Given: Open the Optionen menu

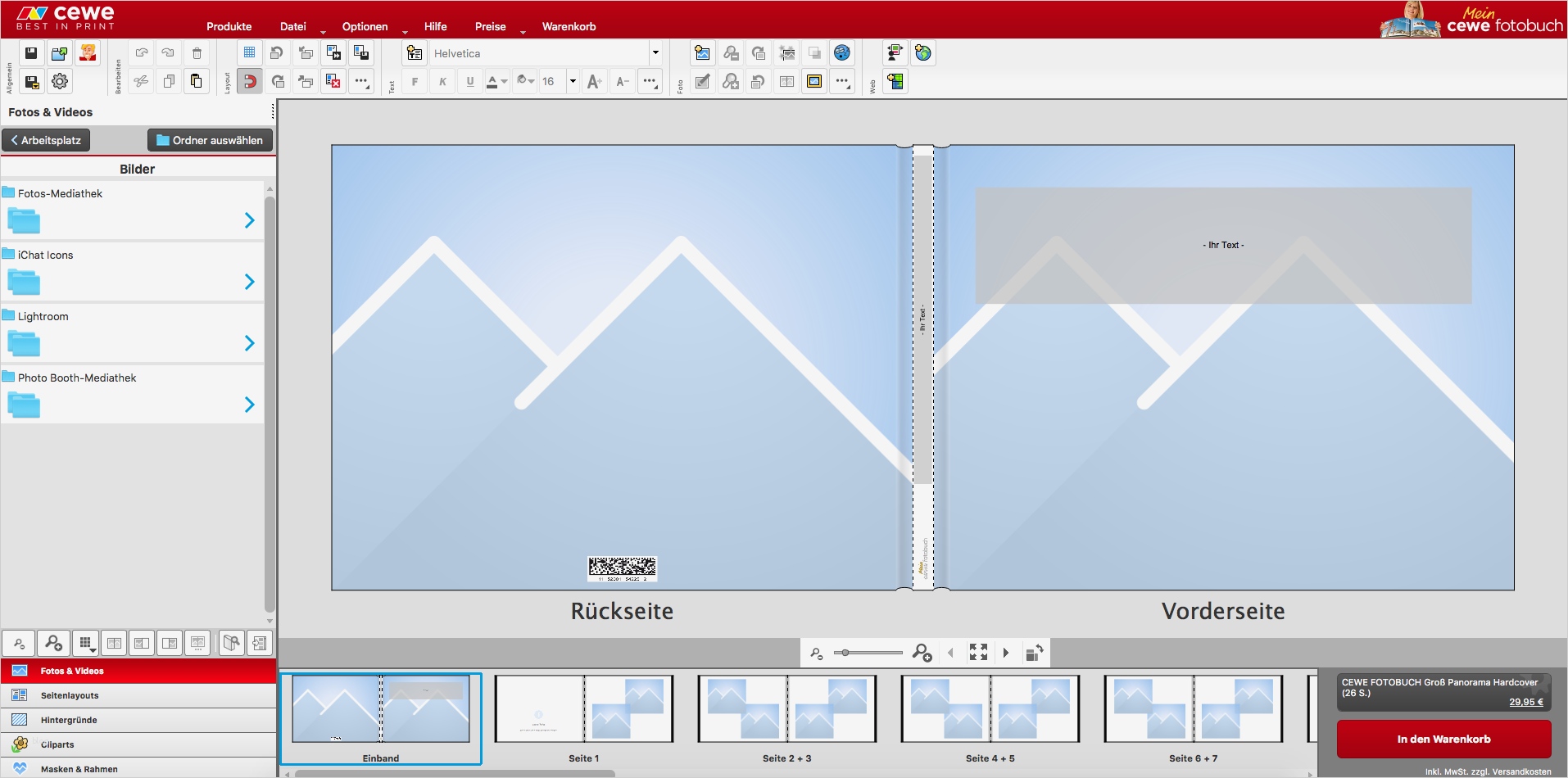Looking at the screenshot, I should (x=365, y=26).
